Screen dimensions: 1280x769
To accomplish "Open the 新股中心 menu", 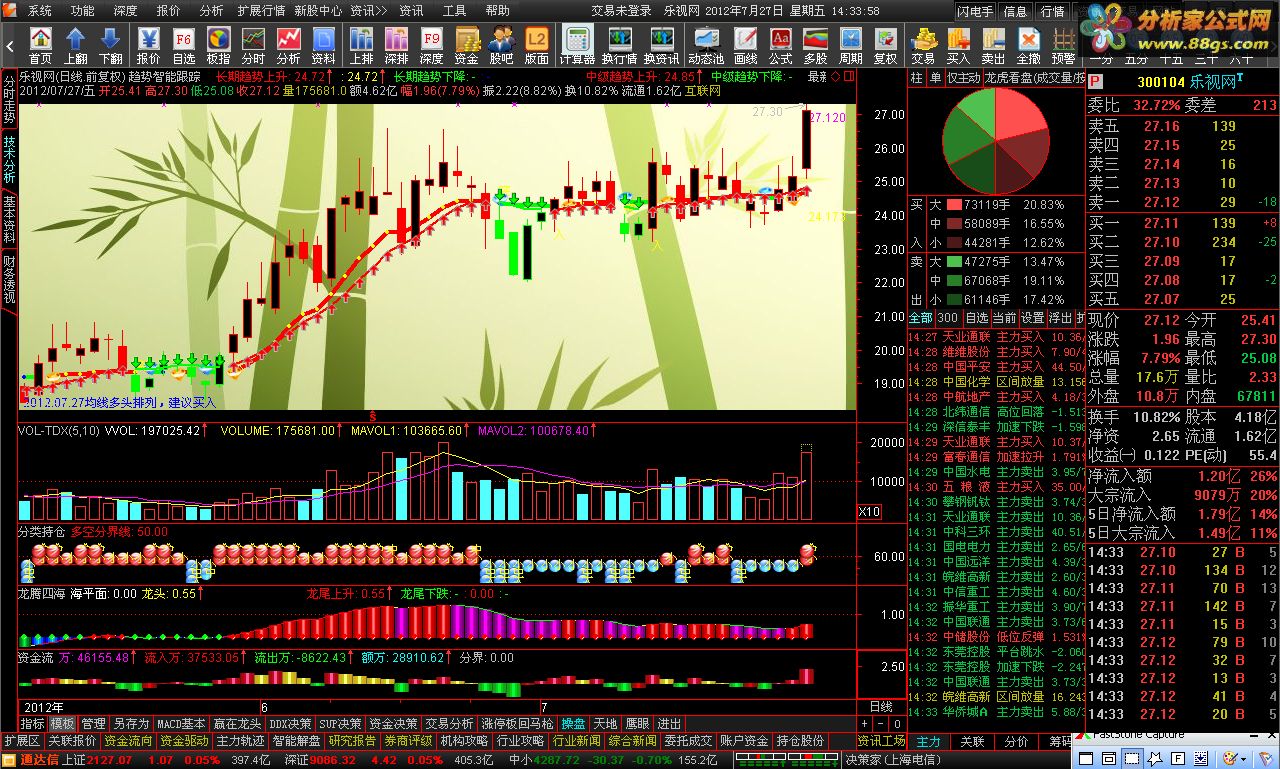I will pyautogui.click(x=319, y=10).
